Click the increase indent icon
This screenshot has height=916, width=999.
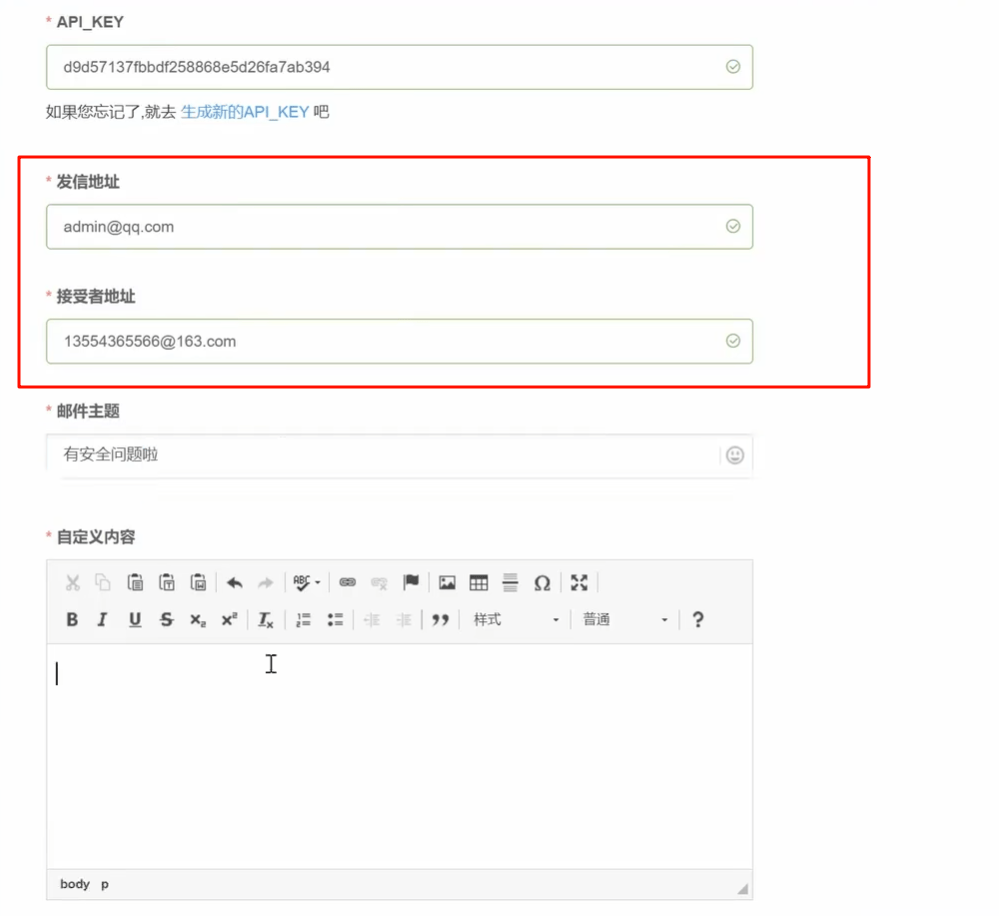point(403,620)
